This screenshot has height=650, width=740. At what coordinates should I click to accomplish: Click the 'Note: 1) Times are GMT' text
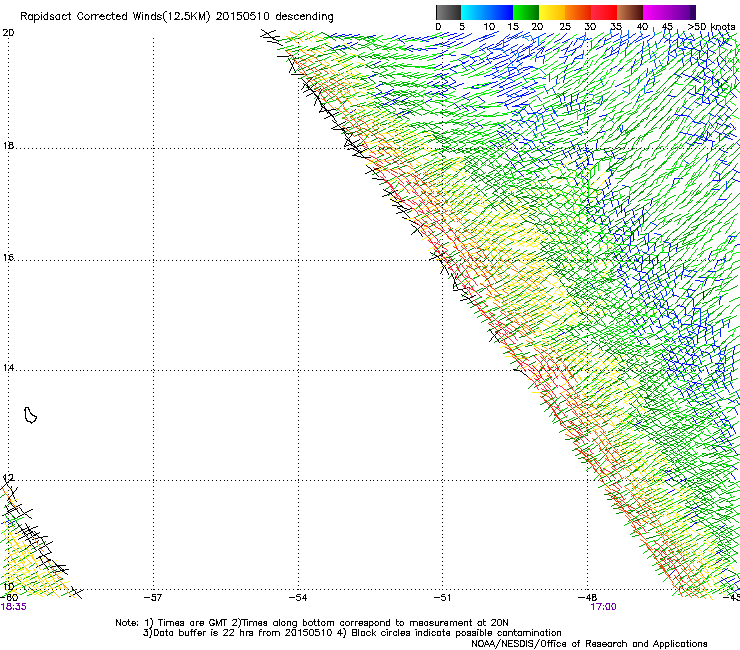coord(172,623)
